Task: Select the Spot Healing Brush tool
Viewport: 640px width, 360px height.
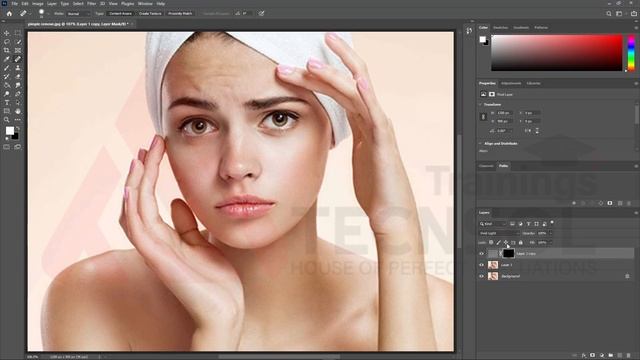Action: [18, 59]
